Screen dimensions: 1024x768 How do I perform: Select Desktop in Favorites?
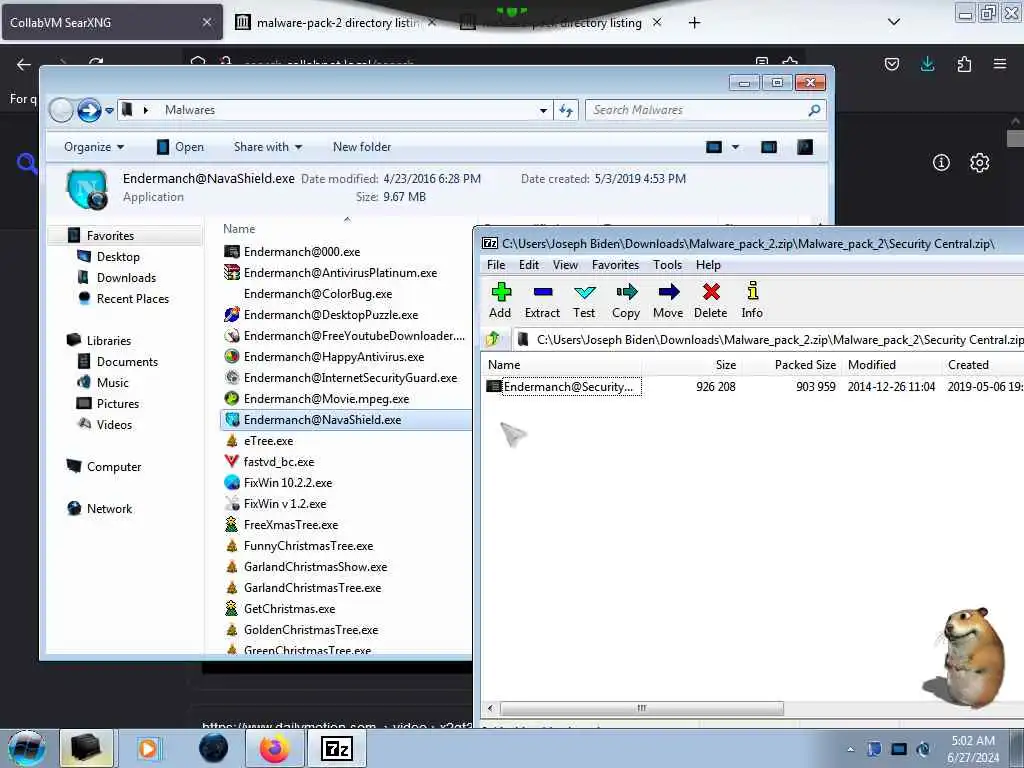point(108,257)
